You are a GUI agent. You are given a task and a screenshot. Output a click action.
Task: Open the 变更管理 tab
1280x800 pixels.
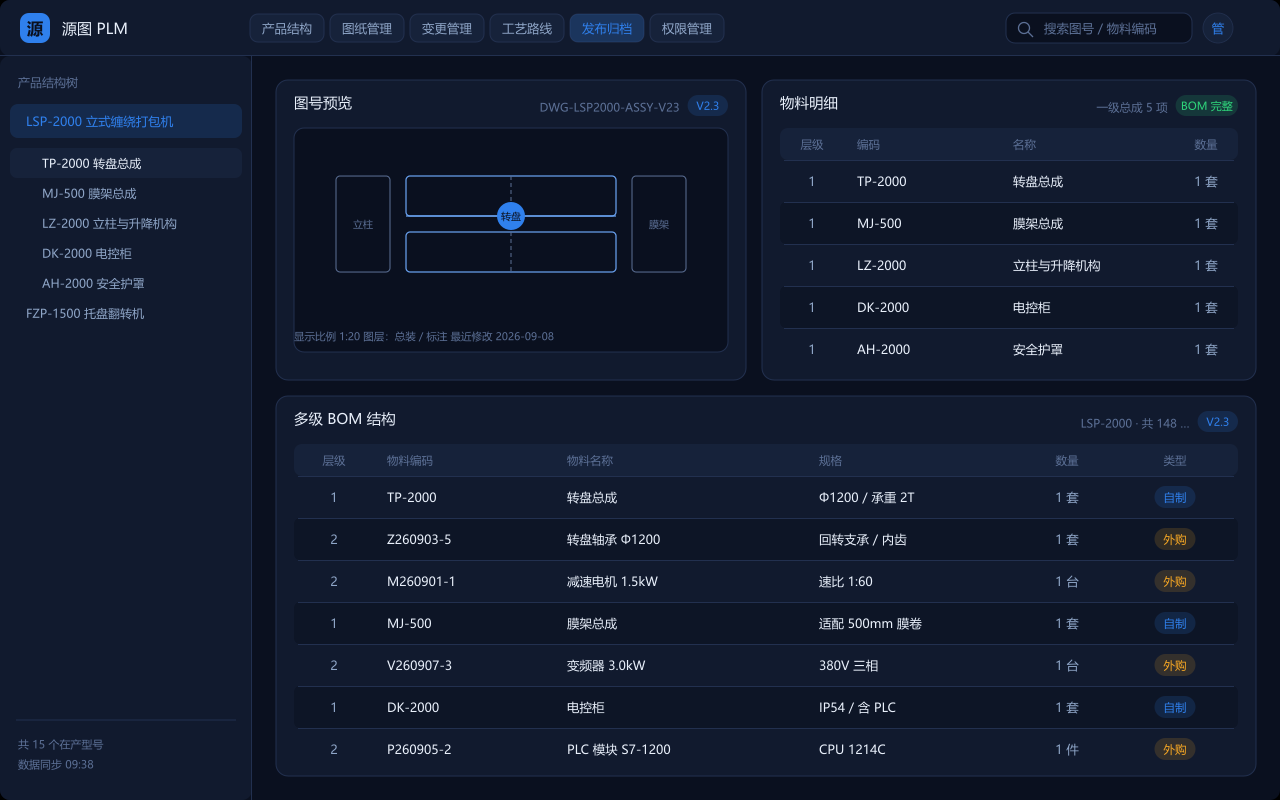[447, 28]
